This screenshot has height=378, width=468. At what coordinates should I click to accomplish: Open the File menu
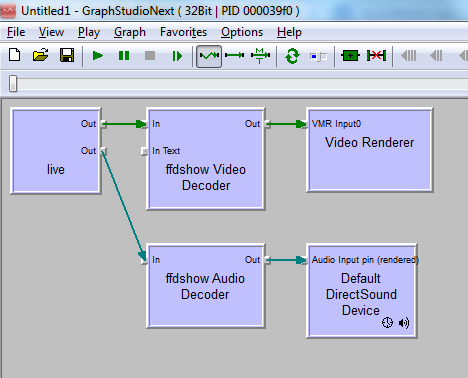[16, 32]
